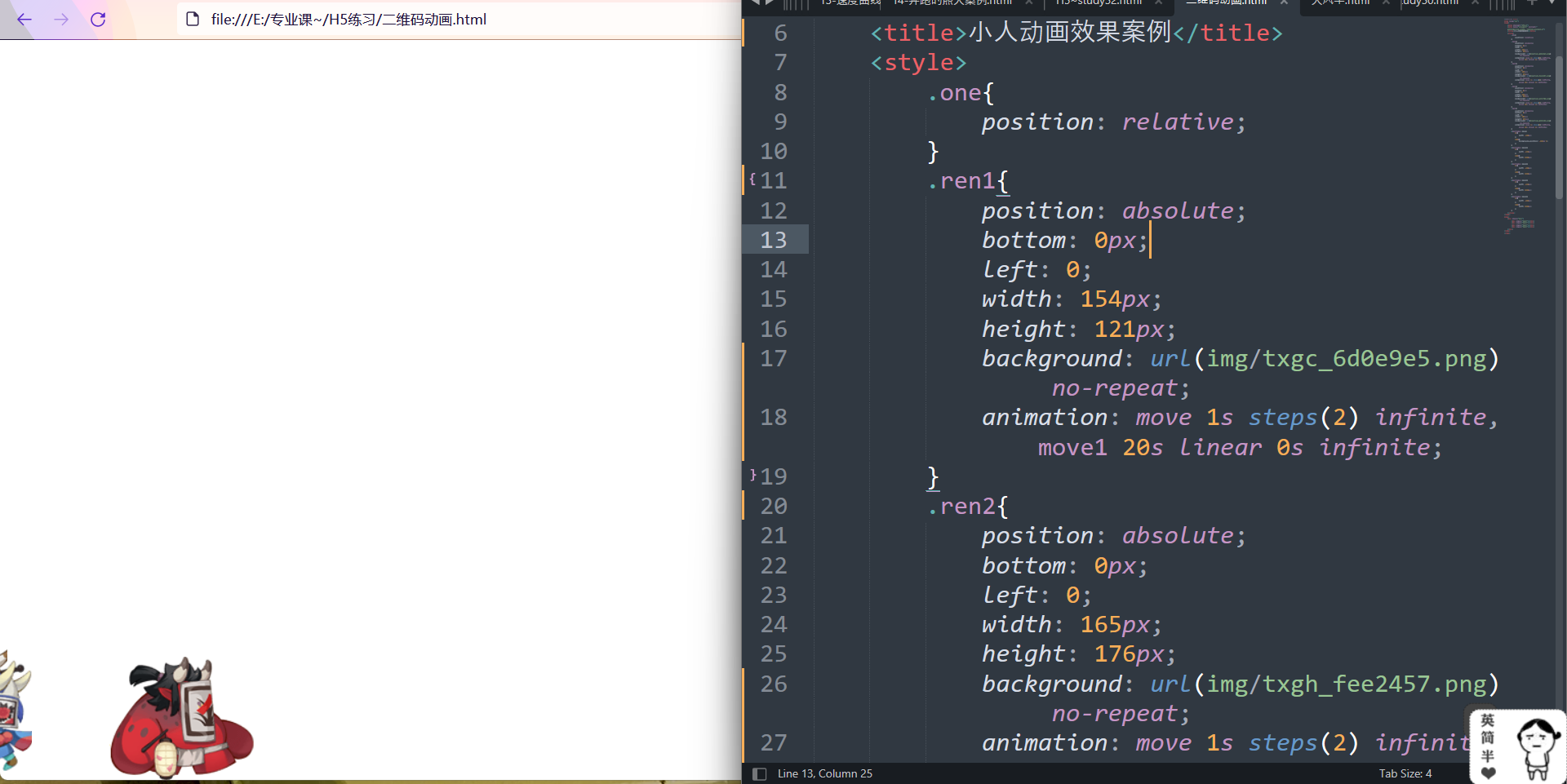This screenshot has height=784, width=1567.
Task: Go forward in the browser
Action: click(x=61, y=20)
